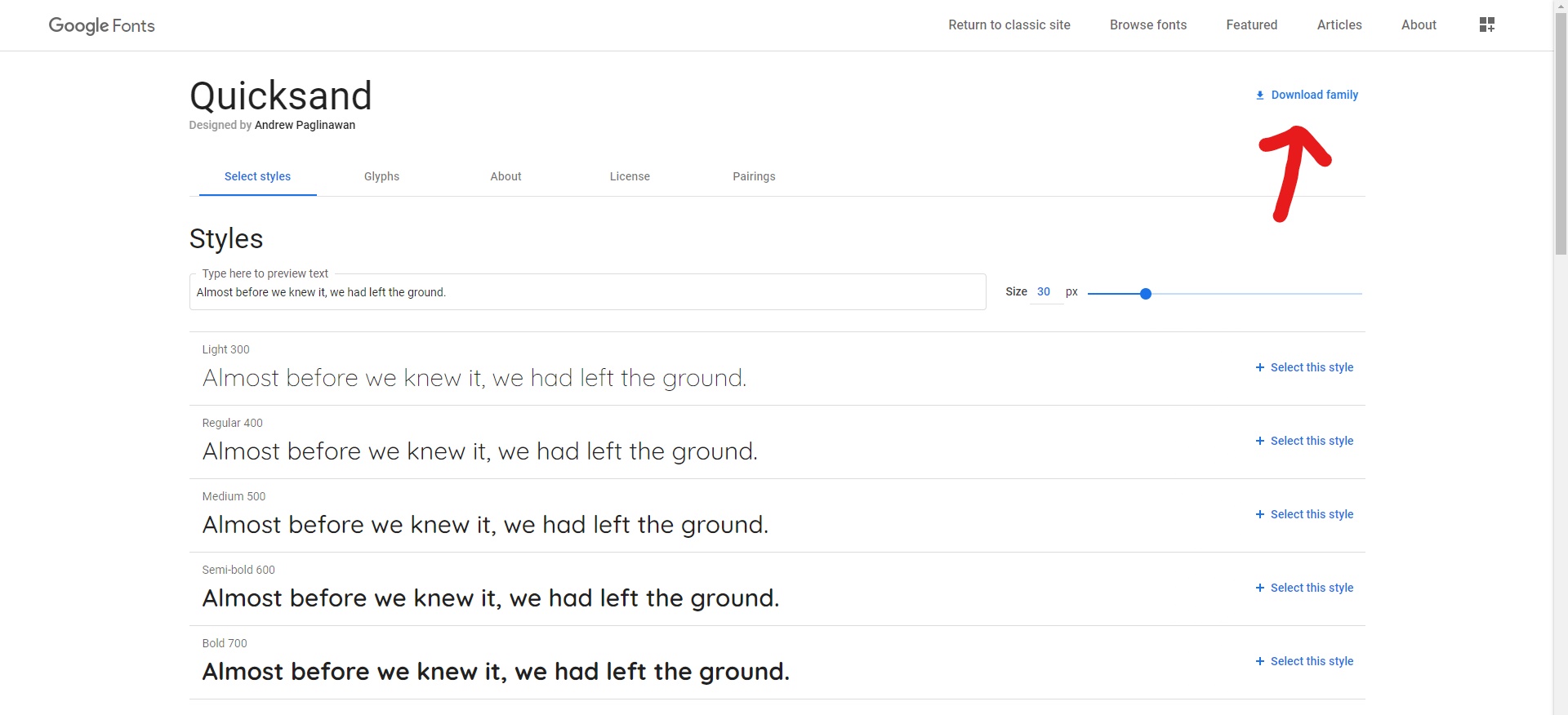The image size is (1568, 715).
Task: Select the Regular 400 style
Action: [1304, 441]
